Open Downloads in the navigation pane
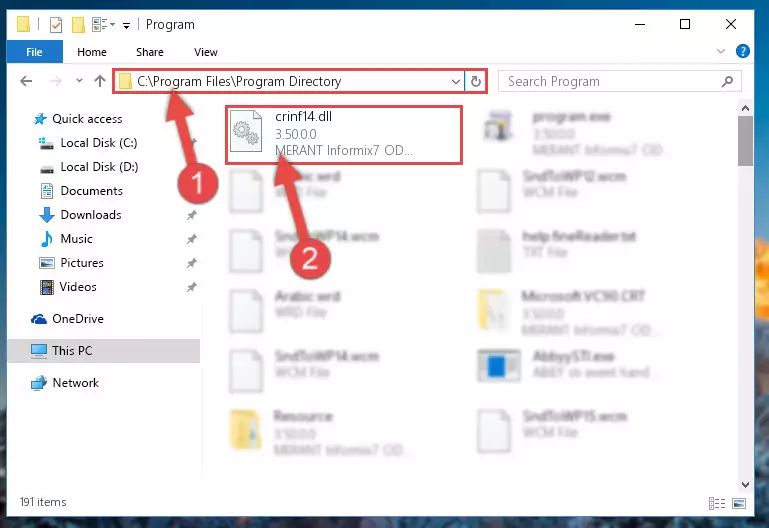 click(x=91, y=215)
